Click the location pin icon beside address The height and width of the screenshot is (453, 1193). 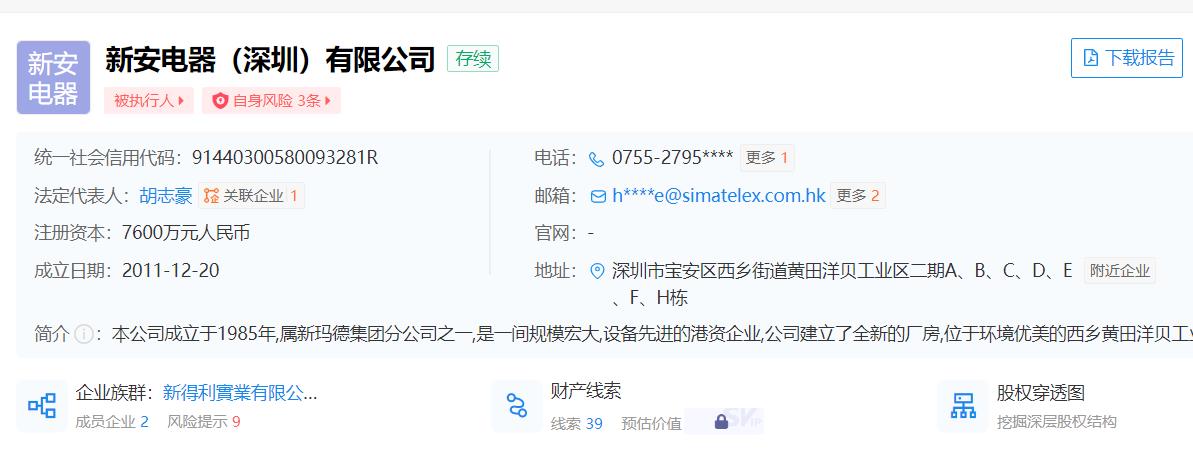[x=597, y=271]
